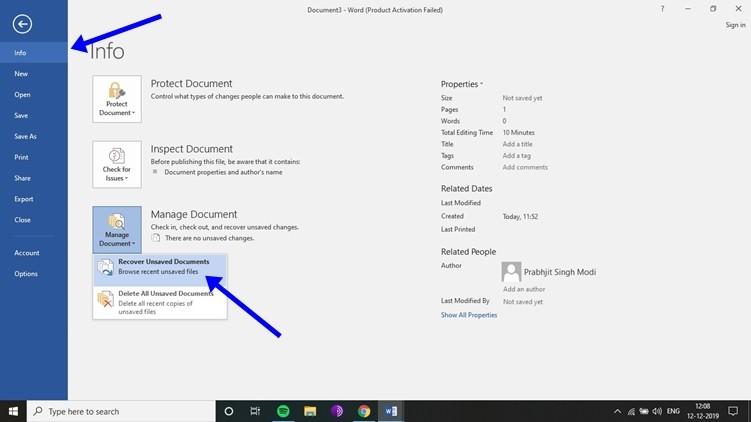Open the volume speaker tray icon
Screen dimensions: 751x422
tap(657, 411)
